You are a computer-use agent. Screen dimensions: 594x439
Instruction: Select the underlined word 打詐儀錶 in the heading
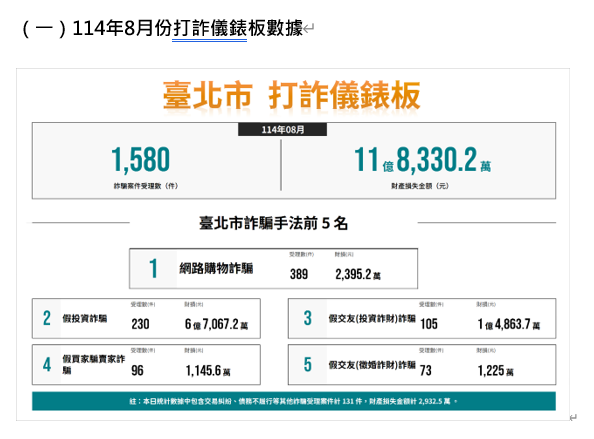[x=209, y=29]
